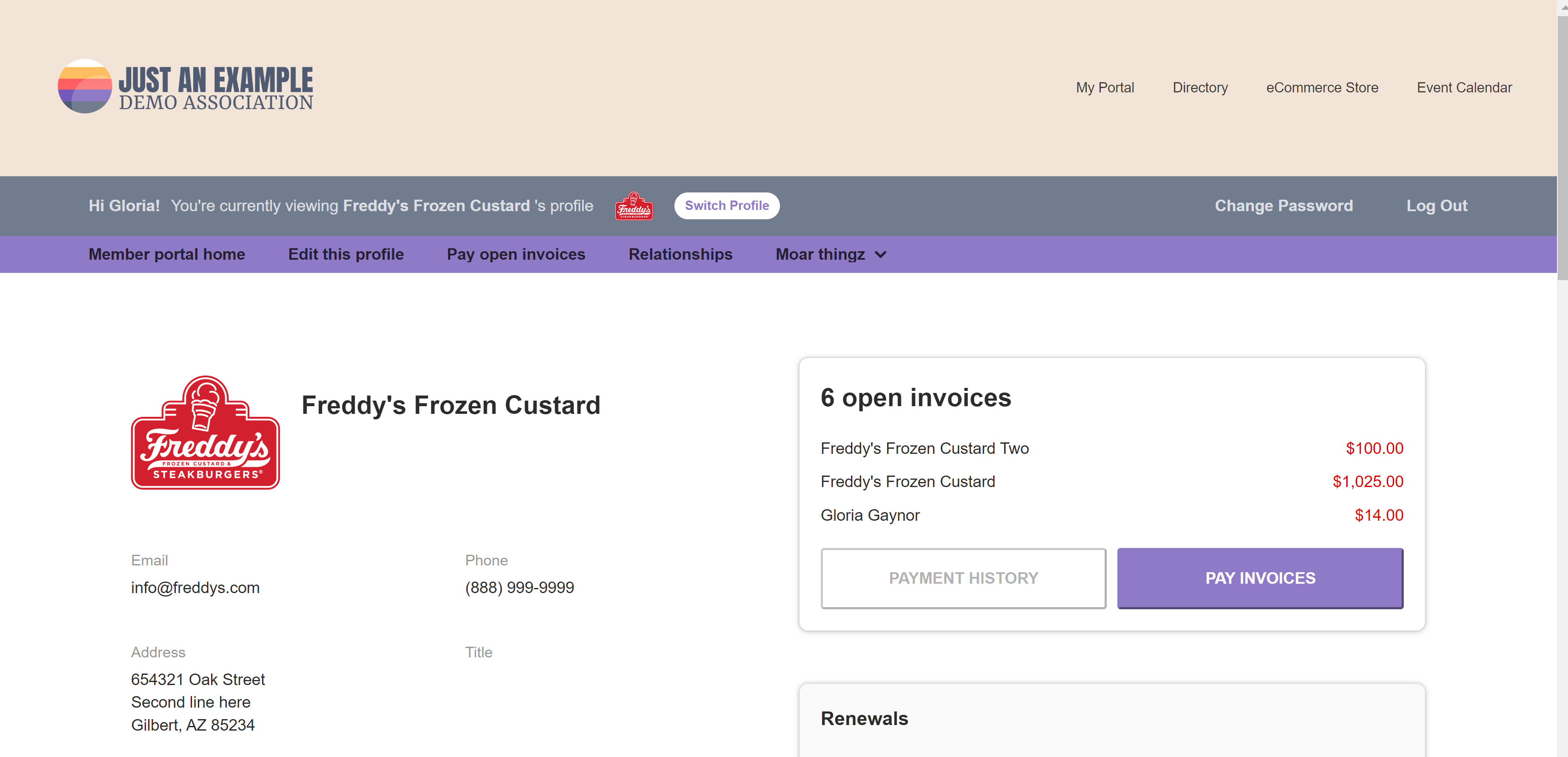Select Member portal home tab

[x=167, y=255]
